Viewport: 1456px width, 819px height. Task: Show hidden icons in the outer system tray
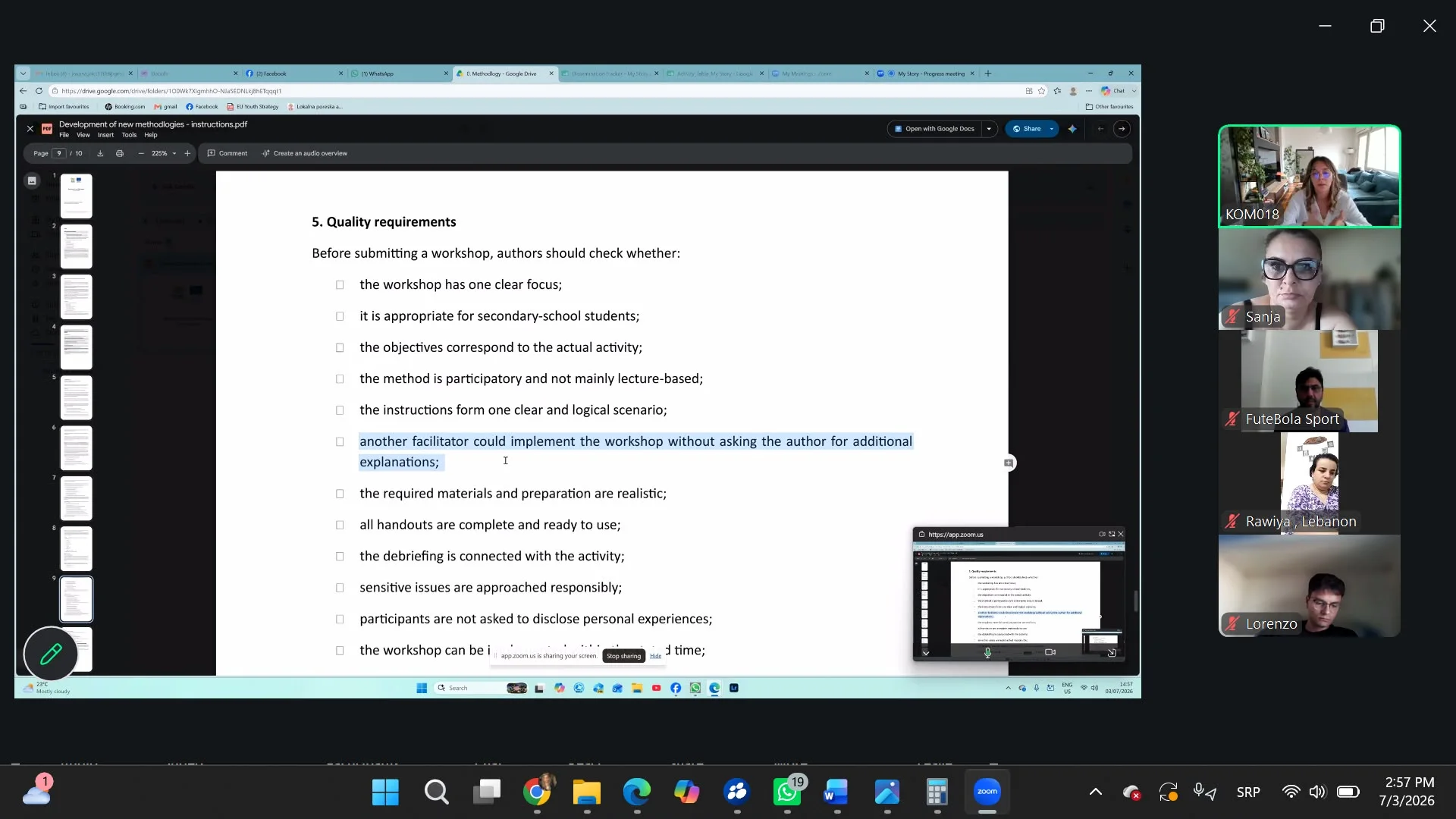(1095, 792)
